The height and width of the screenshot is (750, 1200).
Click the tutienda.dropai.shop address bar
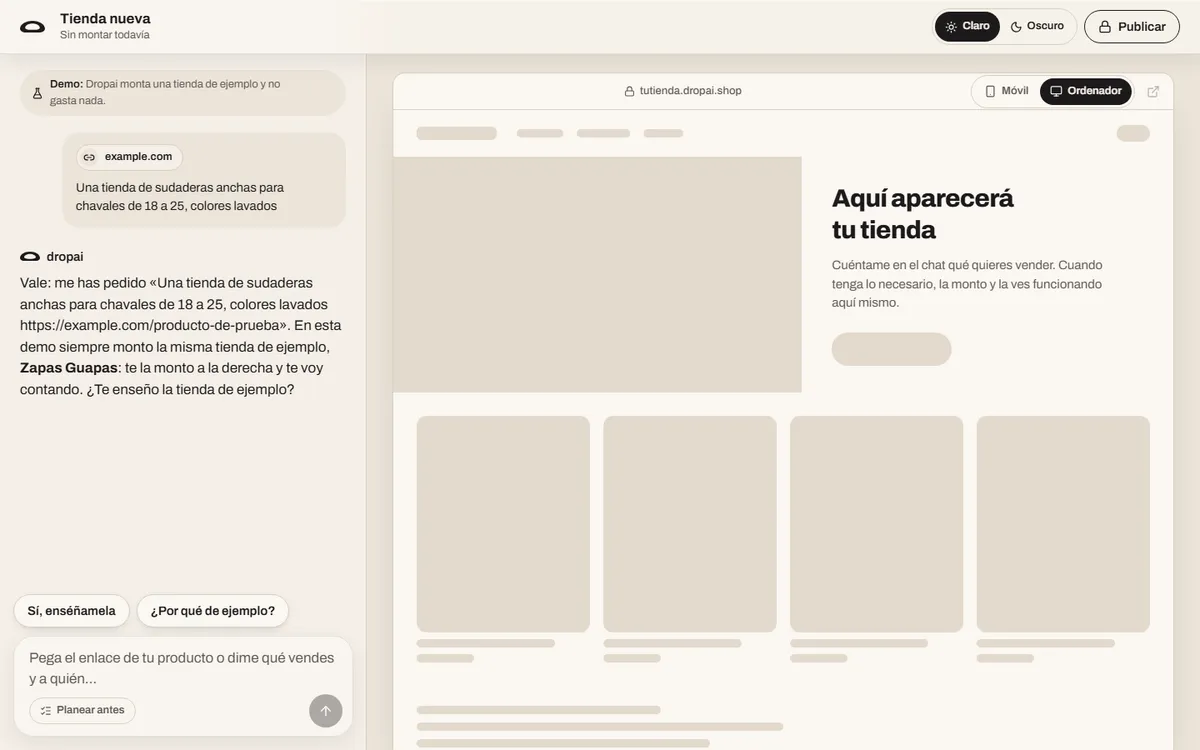(x=683, y=91)
